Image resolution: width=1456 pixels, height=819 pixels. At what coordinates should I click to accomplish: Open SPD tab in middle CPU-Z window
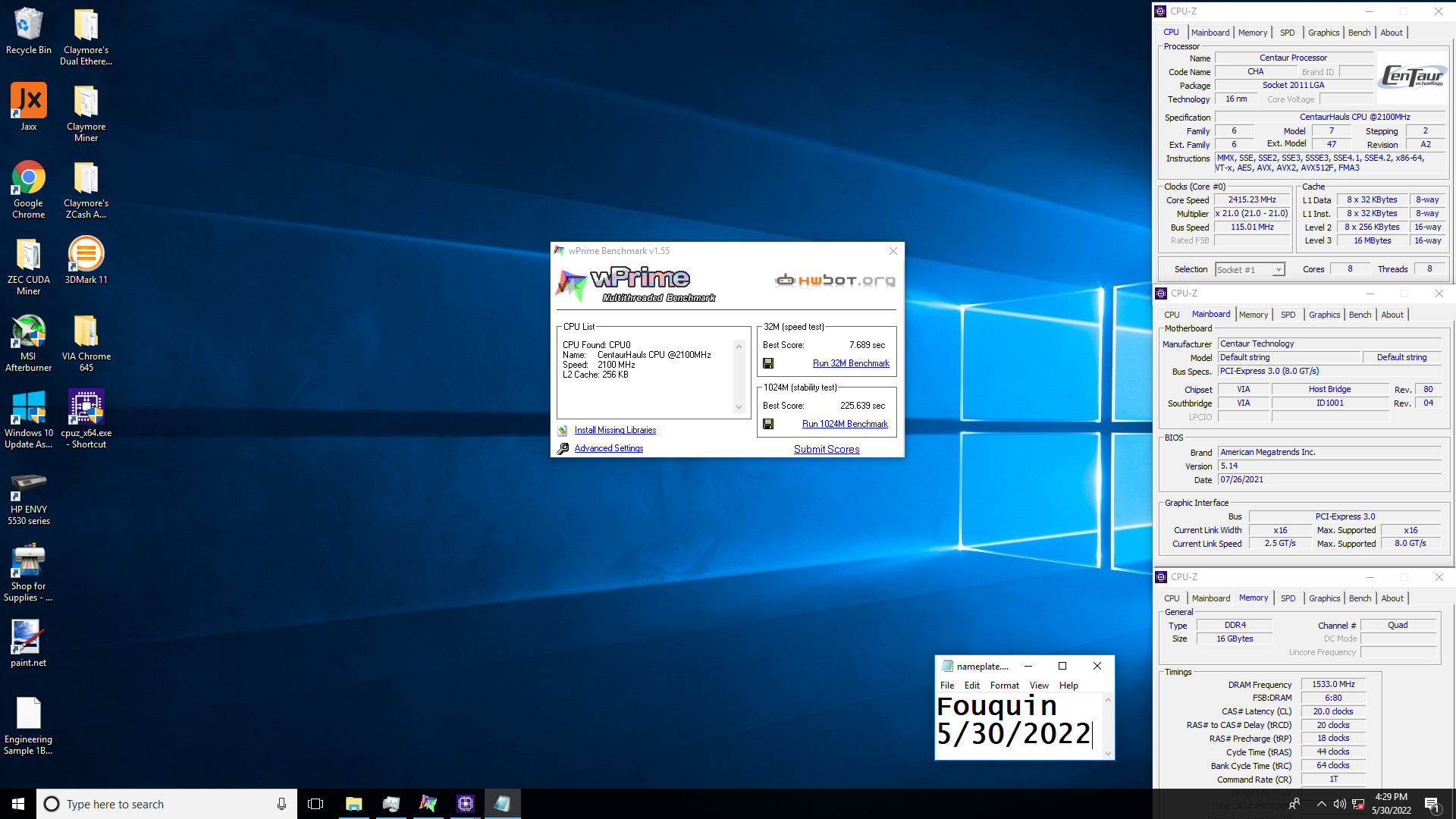tap(1288, 315)
